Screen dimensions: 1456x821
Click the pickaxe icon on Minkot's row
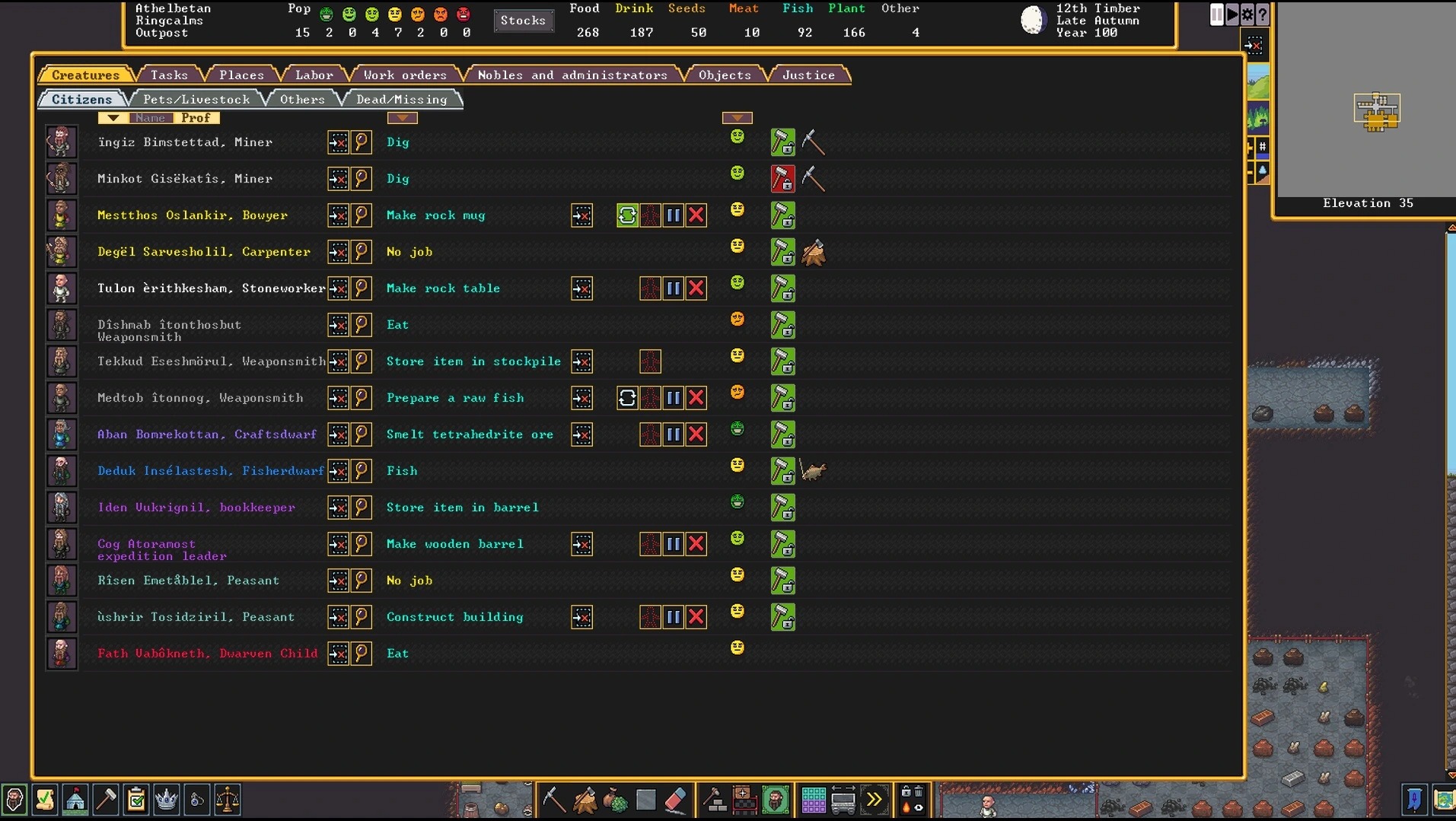(813, 179)
